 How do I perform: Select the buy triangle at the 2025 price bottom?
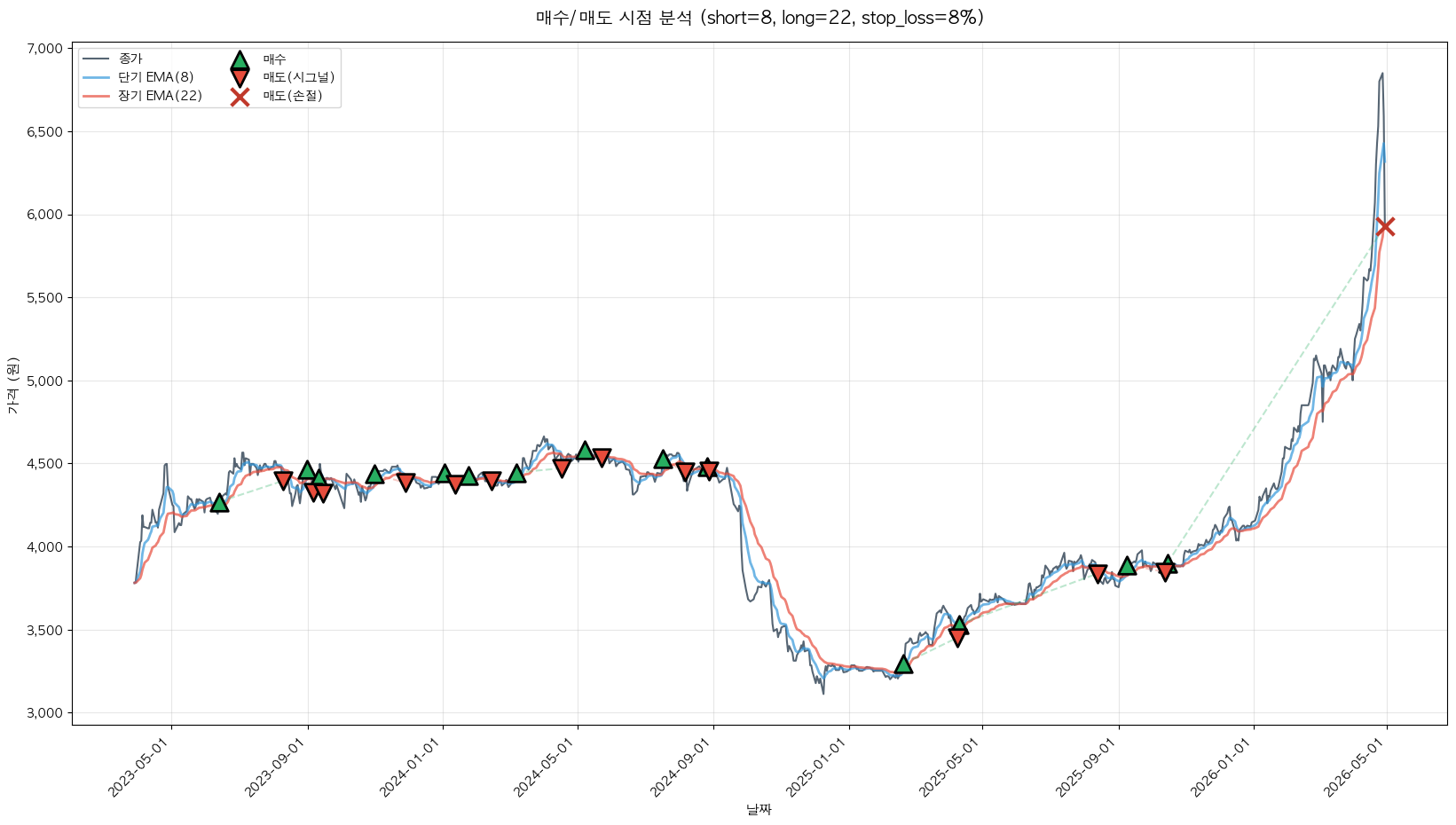tap(903, 664)
